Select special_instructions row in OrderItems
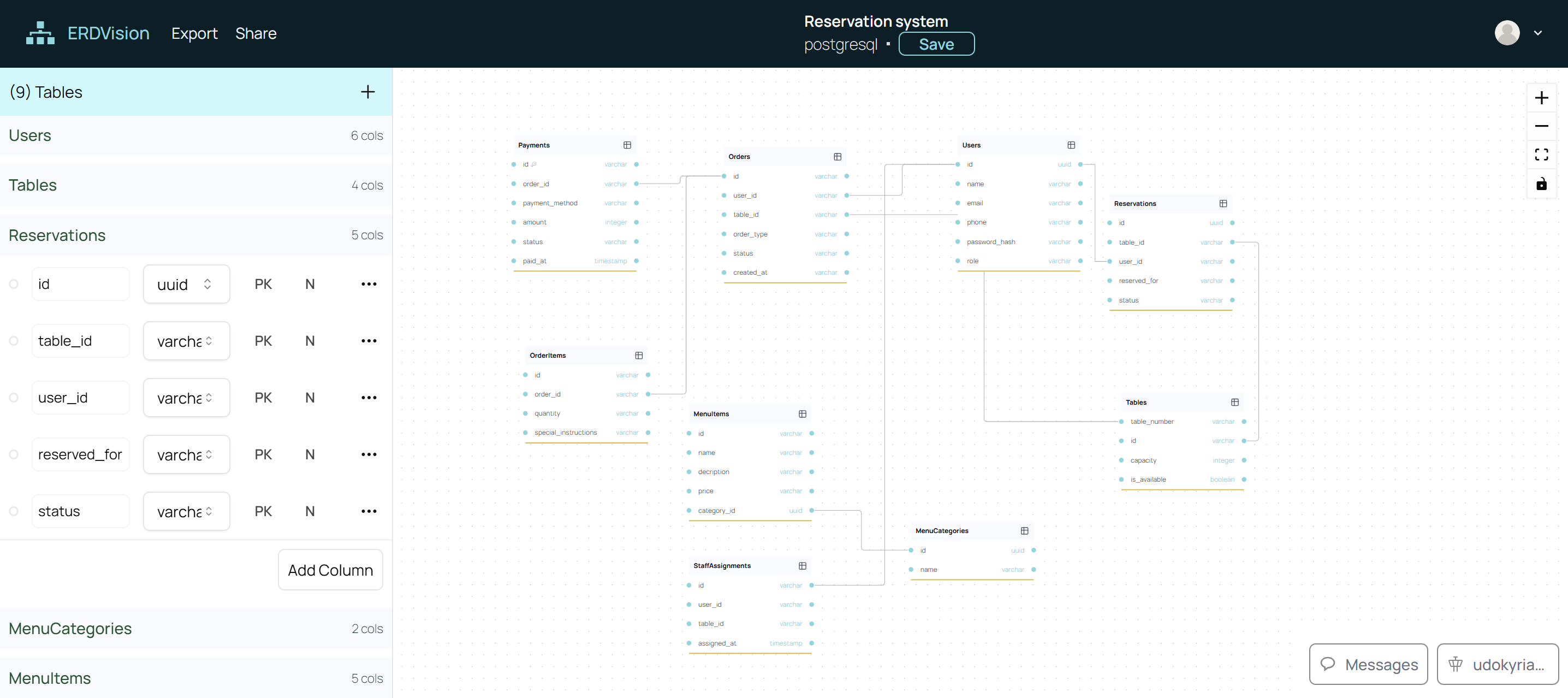 [586, 433]
